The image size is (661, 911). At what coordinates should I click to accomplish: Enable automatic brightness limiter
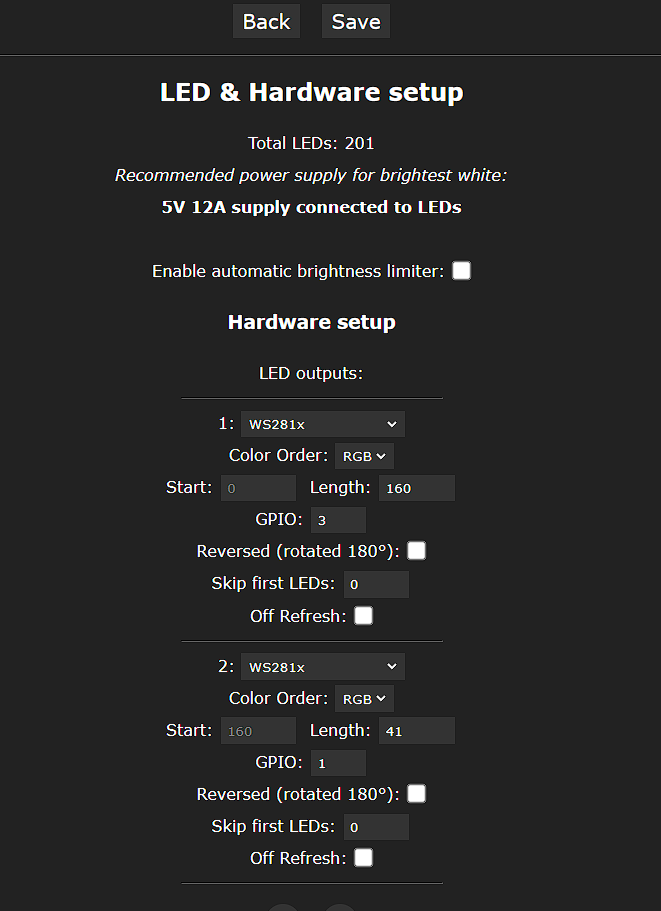coord(461,270)
